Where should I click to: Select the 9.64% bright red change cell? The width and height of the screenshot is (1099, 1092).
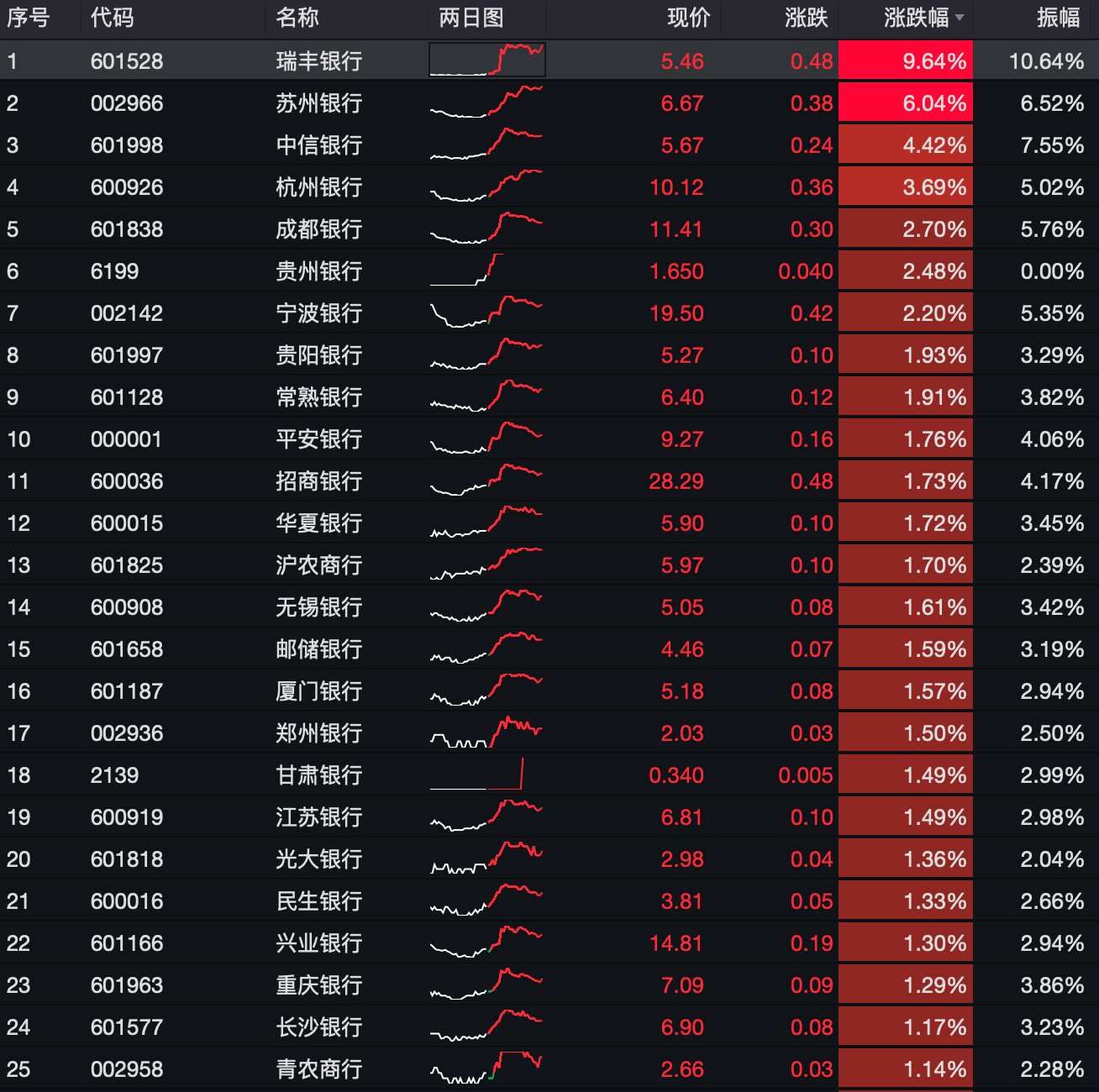(906, 60)
